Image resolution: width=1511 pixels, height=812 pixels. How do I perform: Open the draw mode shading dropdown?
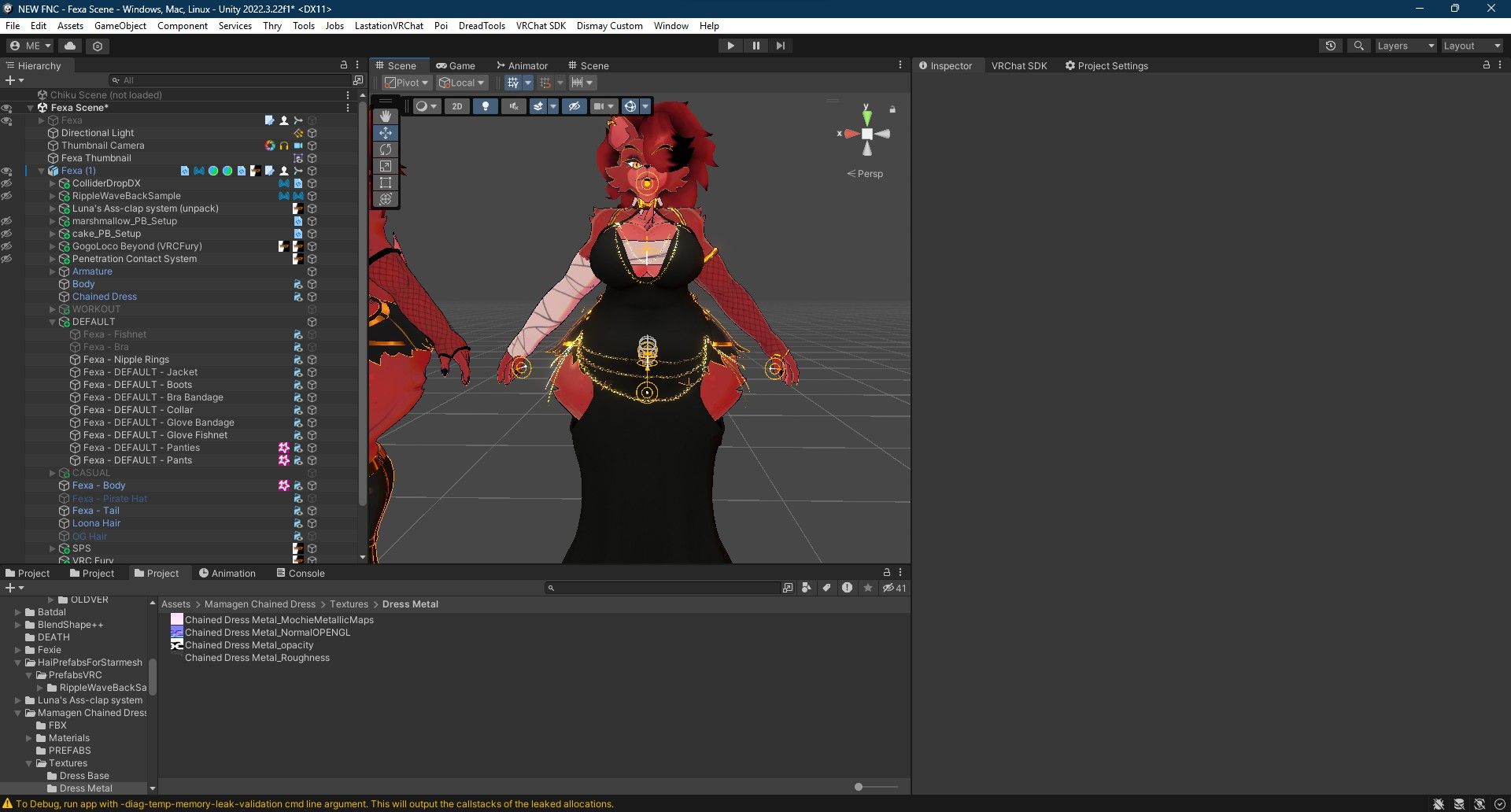pos(426,106)
